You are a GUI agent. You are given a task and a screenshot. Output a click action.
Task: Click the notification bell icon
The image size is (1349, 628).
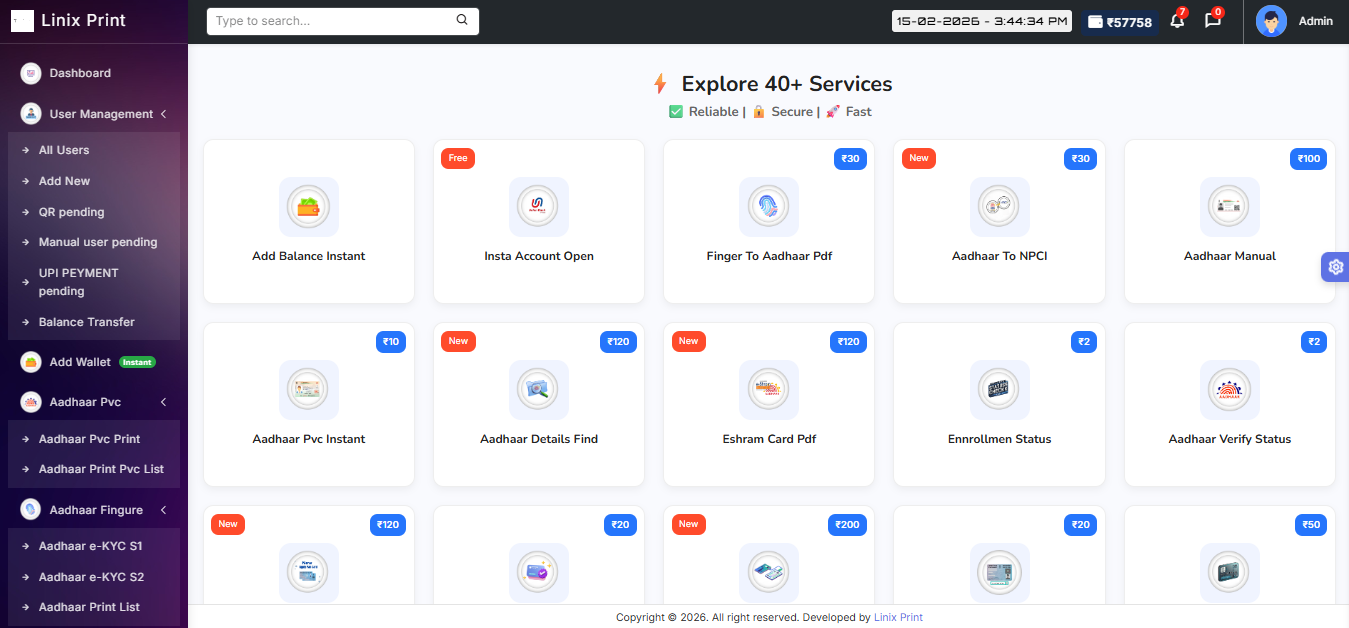point(1177,21)
